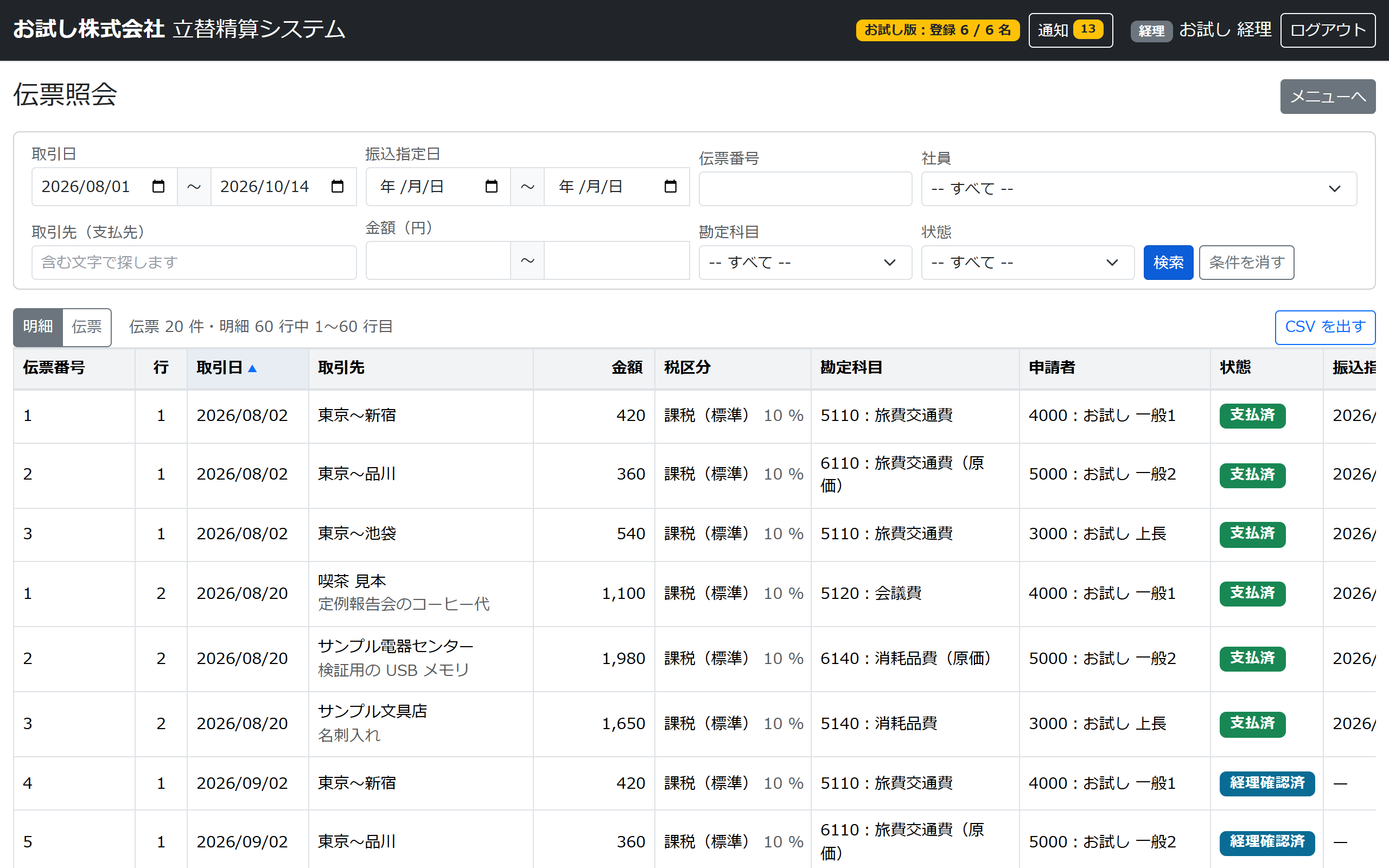Click the blue 検索 button

[1168, 263]
